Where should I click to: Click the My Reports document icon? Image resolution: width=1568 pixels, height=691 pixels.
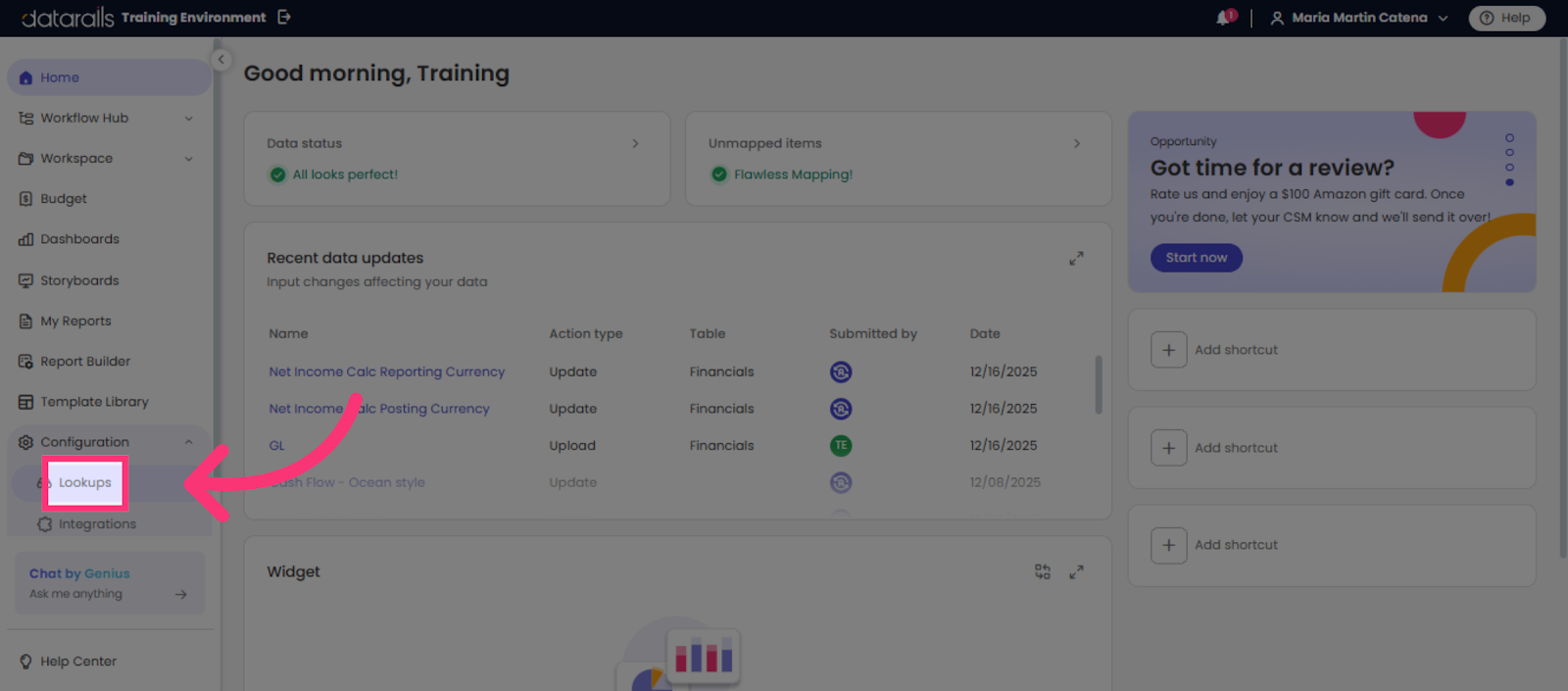(25, 321)
